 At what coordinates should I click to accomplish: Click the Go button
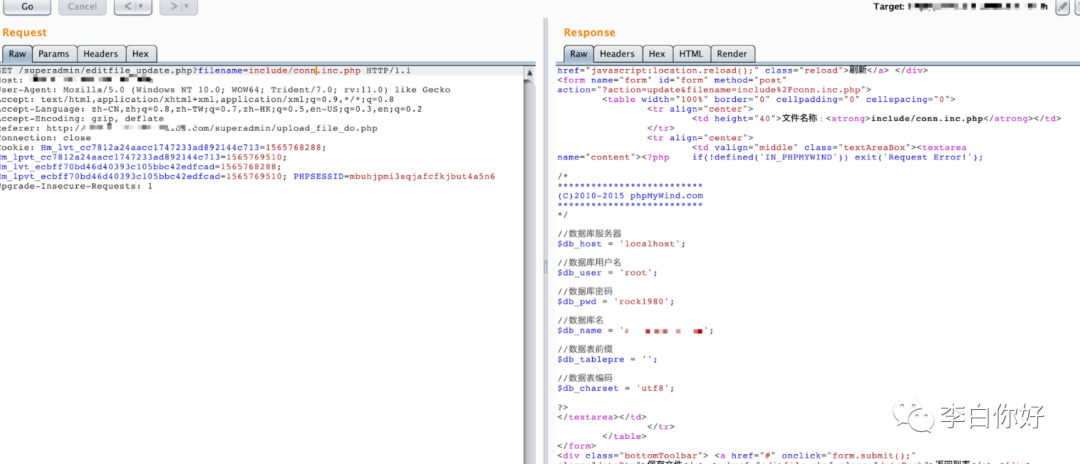point(27,7)
